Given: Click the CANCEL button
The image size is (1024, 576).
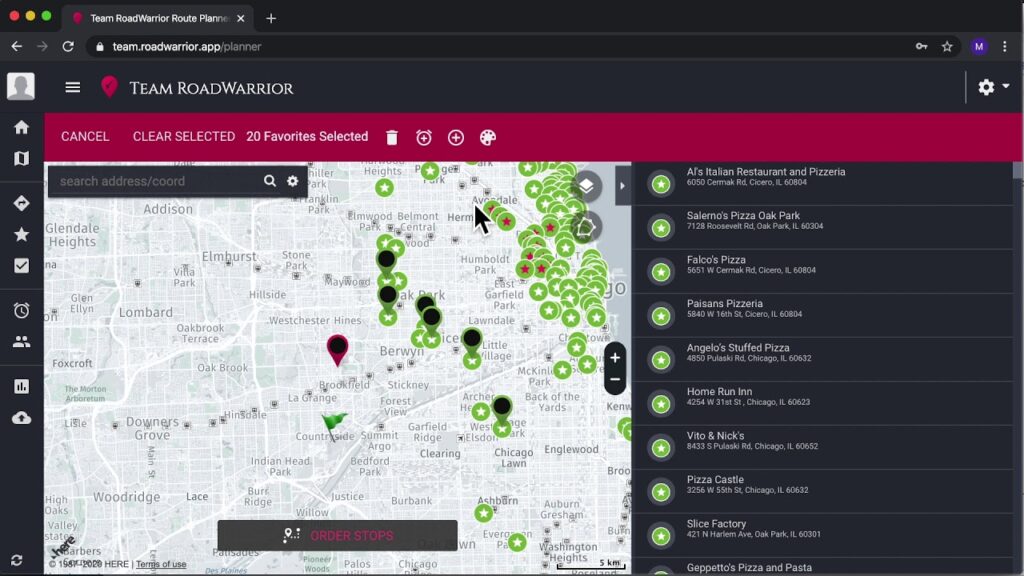Looking at the screenshot, I should [x=86, y=136].
